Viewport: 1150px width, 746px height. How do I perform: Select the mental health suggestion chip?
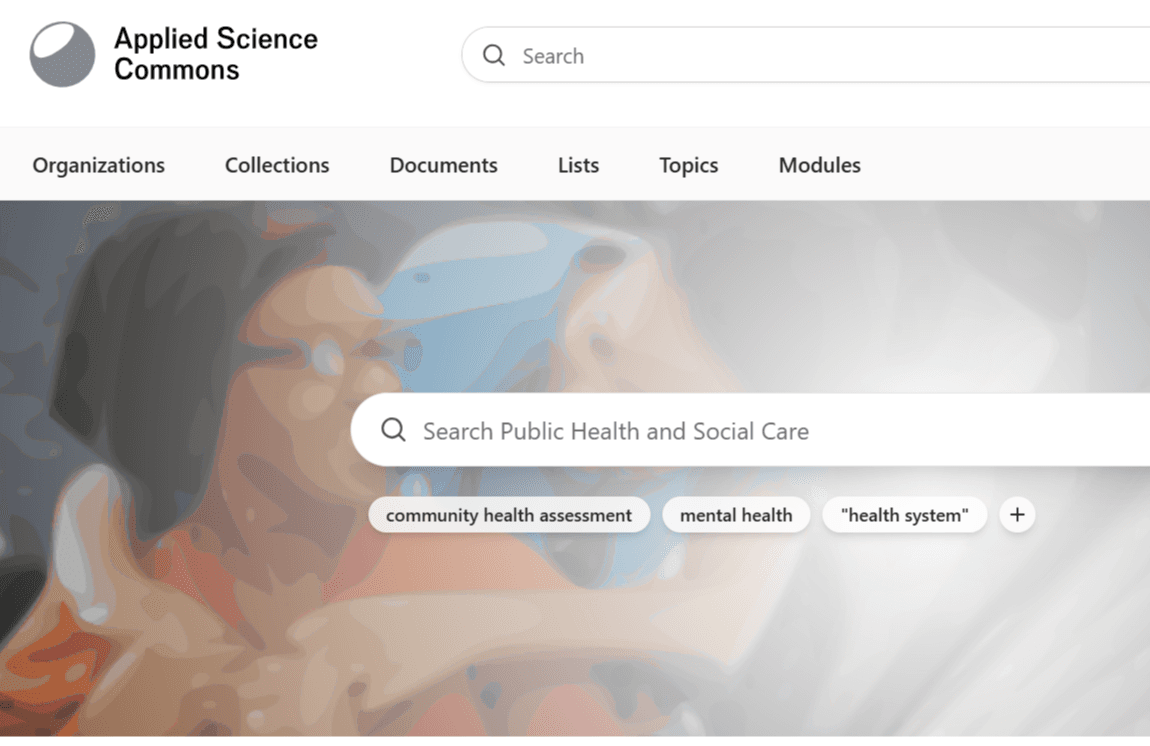pos(736,515)
